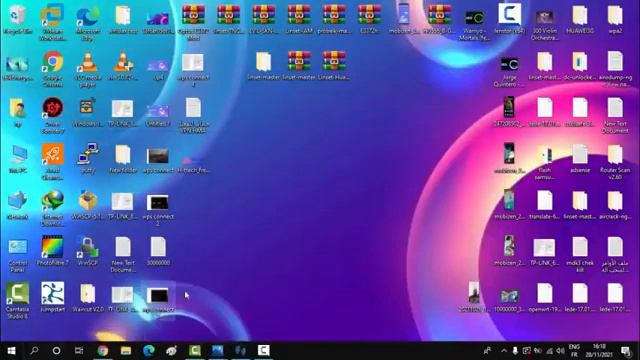Launch PhotoFiltre 7 shortcut
The image size is (640, 360).
coord(53,252)
